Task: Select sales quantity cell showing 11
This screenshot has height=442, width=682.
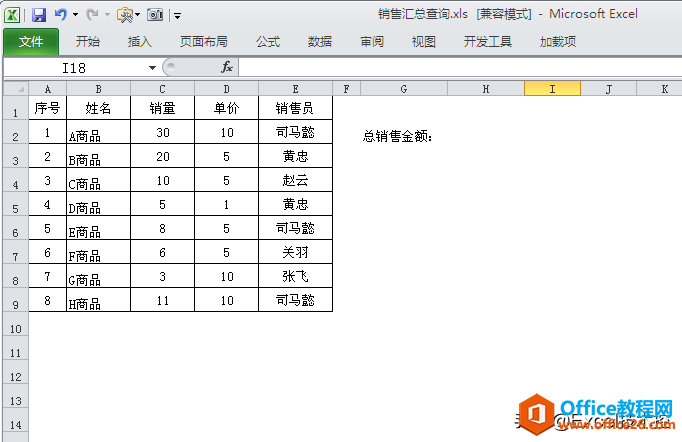Action: (163, 300)
